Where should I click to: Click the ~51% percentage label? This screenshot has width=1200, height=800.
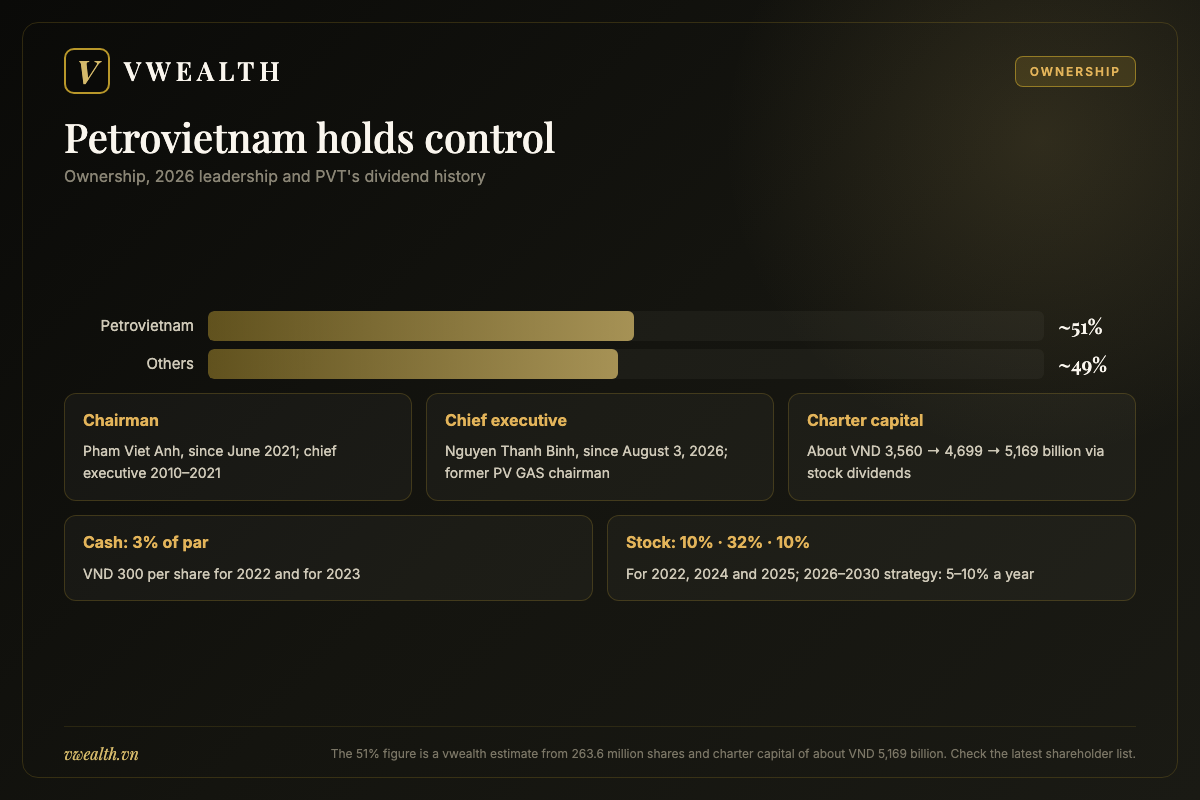(x=1081, y=327)
